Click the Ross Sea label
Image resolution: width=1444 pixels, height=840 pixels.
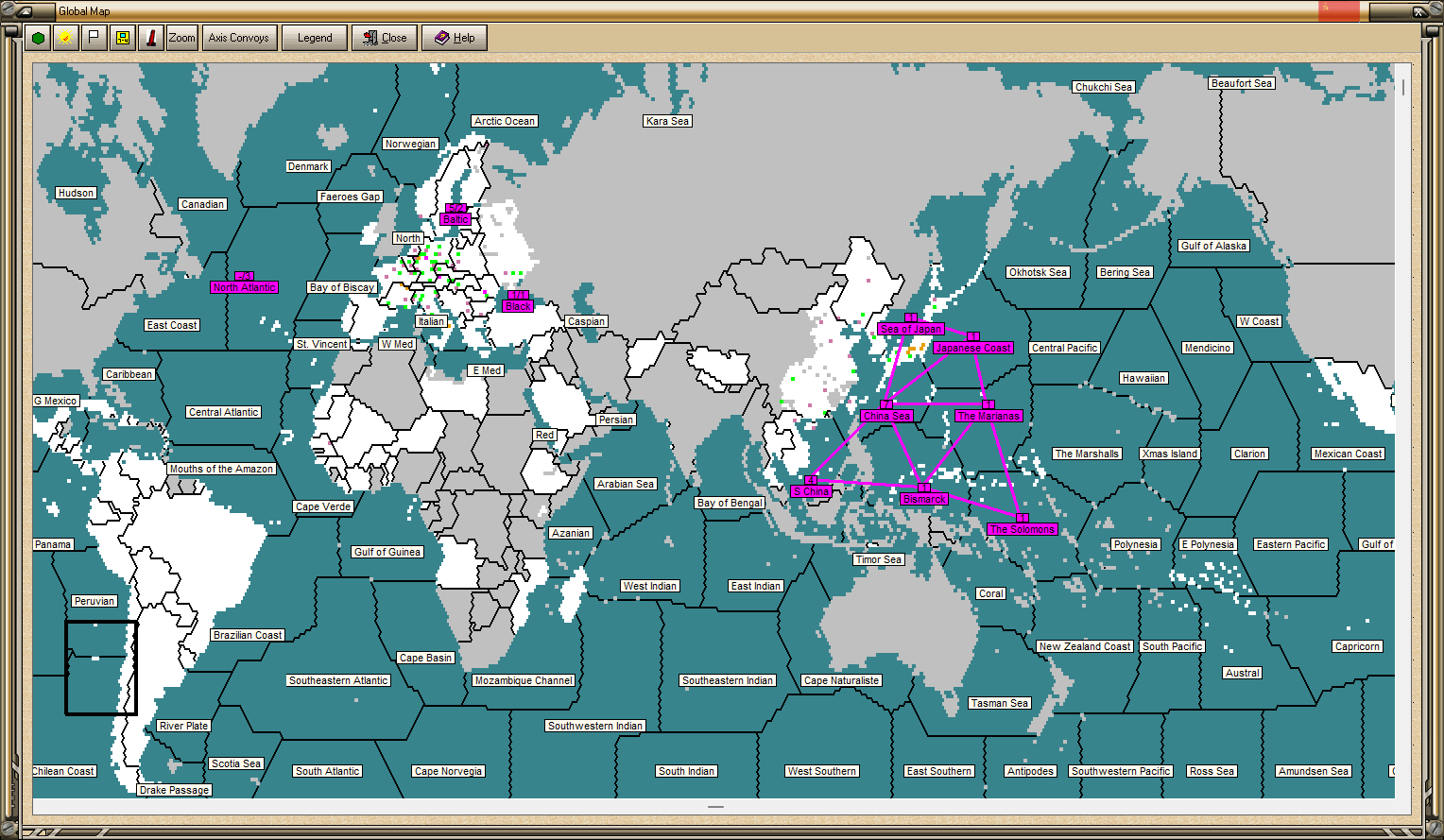pyautogui.click(x=1212, y=771)
